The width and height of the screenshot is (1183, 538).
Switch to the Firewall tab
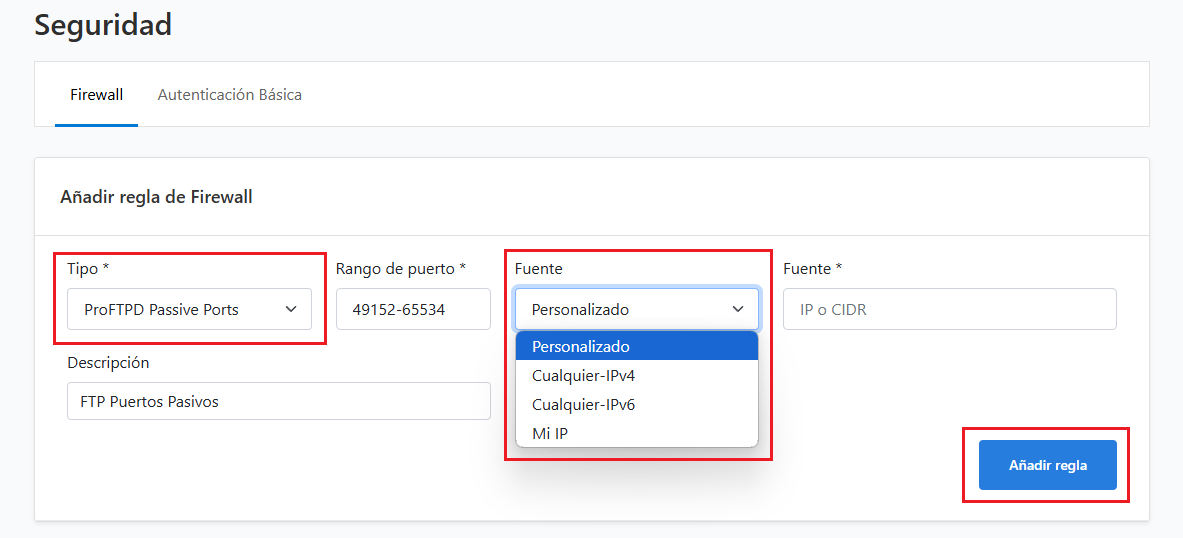[97, 95]
